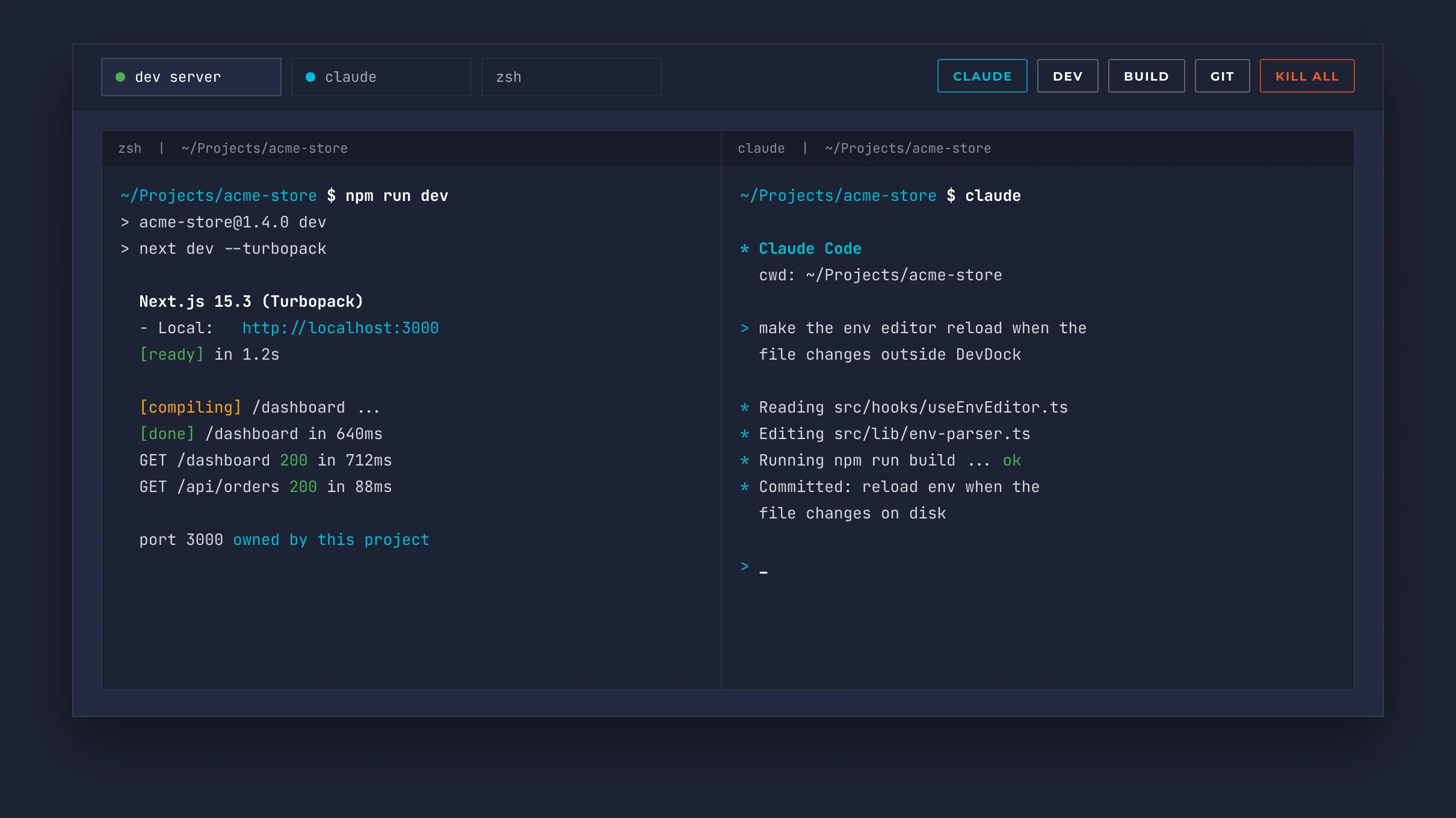Screen dimensions: 1456x818
Task: Click the green status dot on dev server tab
Action: (120, 77)
